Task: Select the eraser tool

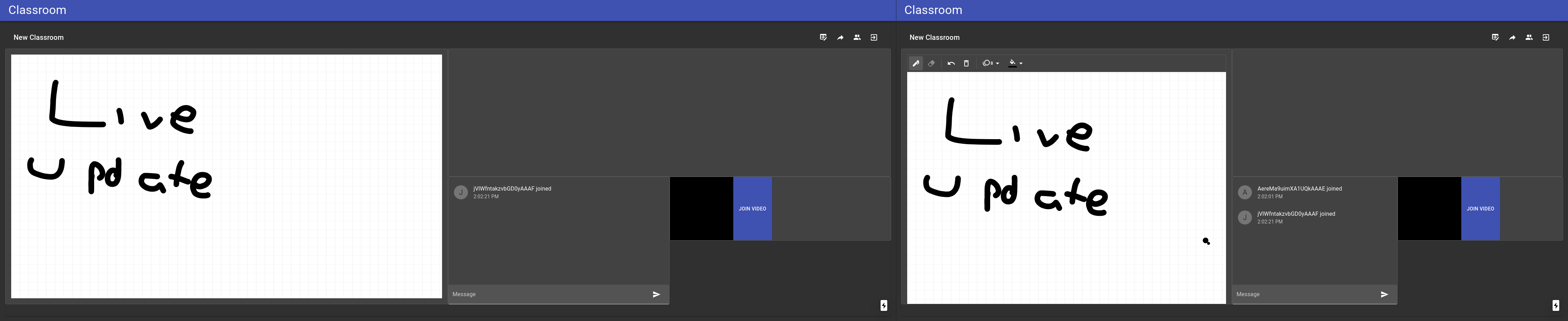Action: coord(931,63)
